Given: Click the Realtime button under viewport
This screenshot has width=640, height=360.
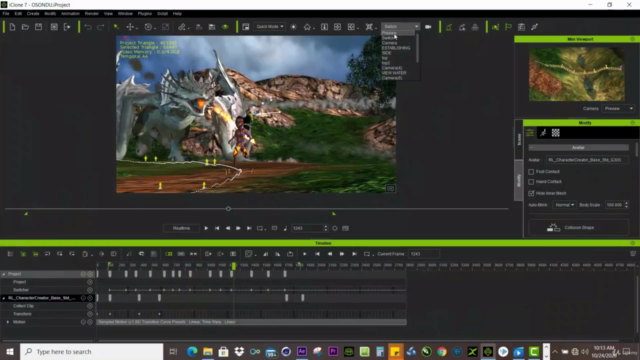Looking at the screenshot, I should (x=181, y=228).
